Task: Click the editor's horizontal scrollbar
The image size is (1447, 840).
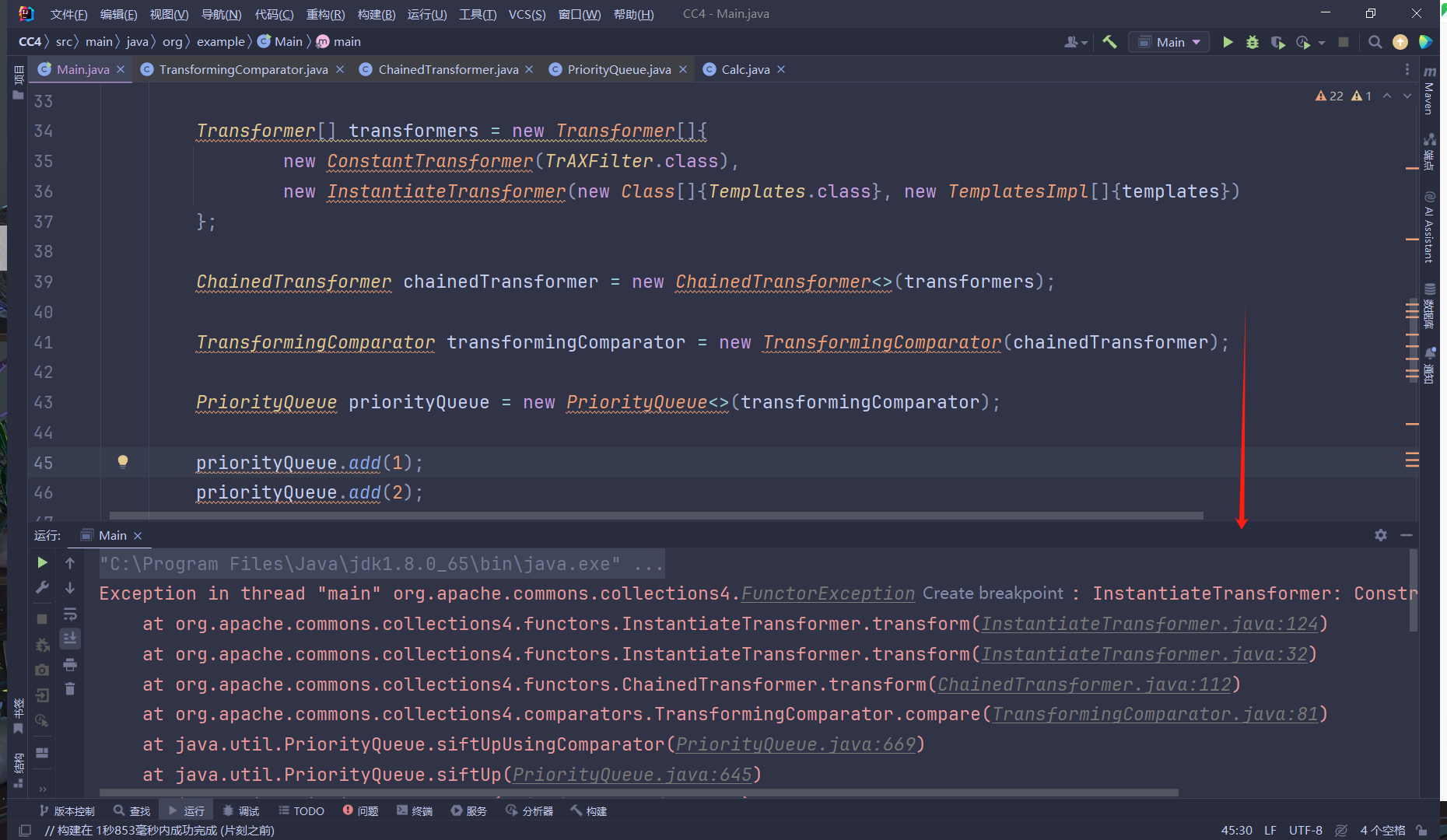Action: pyautogui.click(x=653, y=515)
